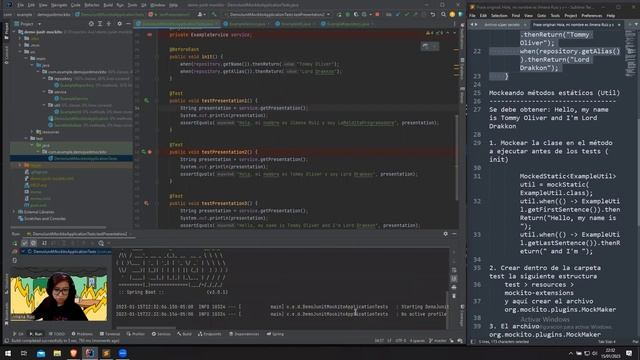Collapse the demo-junit-mockito project root
The width and height of the screenshot is (640, 360).
tap(15, 32)
